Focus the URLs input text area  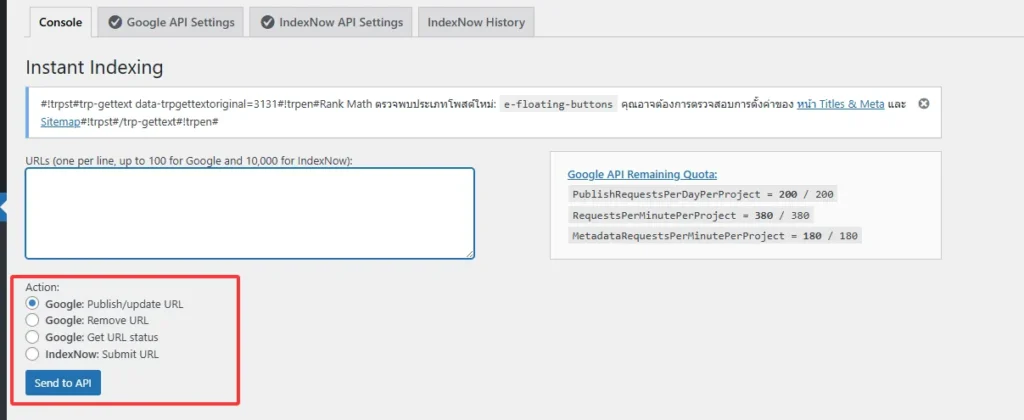coord(250,213)
